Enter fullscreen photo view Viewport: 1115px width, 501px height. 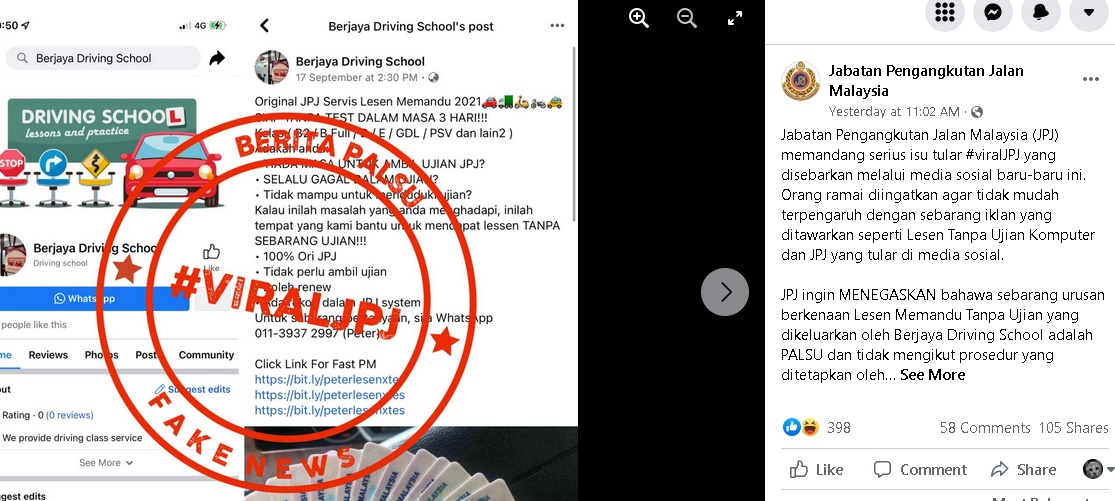pos(735,18)
